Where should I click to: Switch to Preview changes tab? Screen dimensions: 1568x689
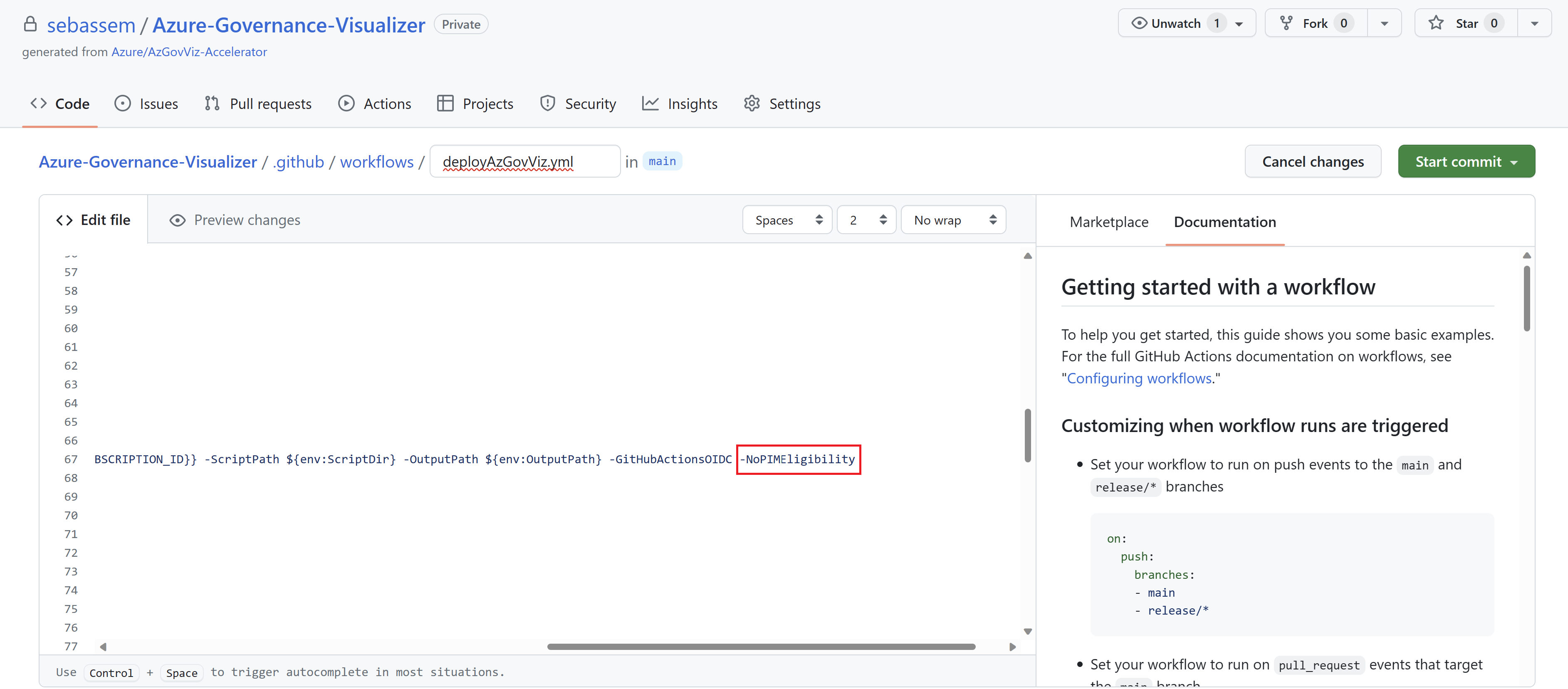coord(235,219)
